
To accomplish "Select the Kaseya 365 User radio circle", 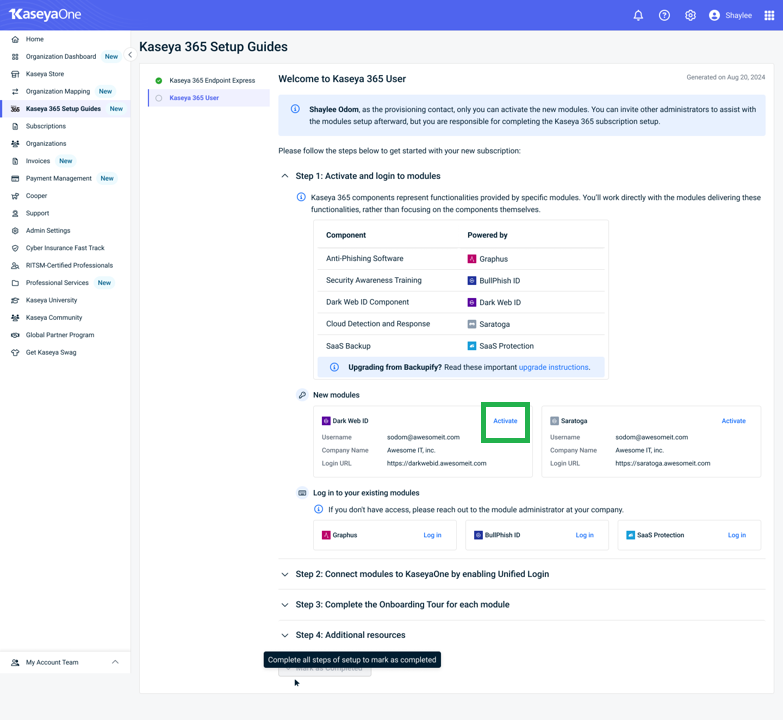I will pyautogui.click(x=159, y=98).
